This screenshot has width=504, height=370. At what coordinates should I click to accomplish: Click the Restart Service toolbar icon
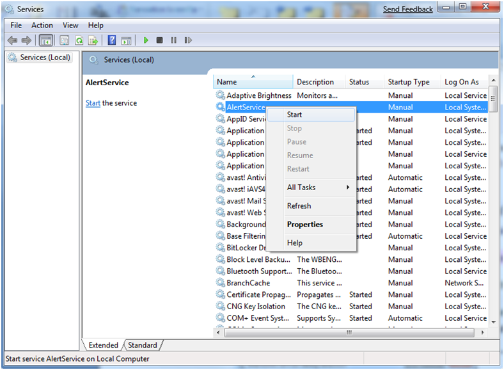pos(188,40)
